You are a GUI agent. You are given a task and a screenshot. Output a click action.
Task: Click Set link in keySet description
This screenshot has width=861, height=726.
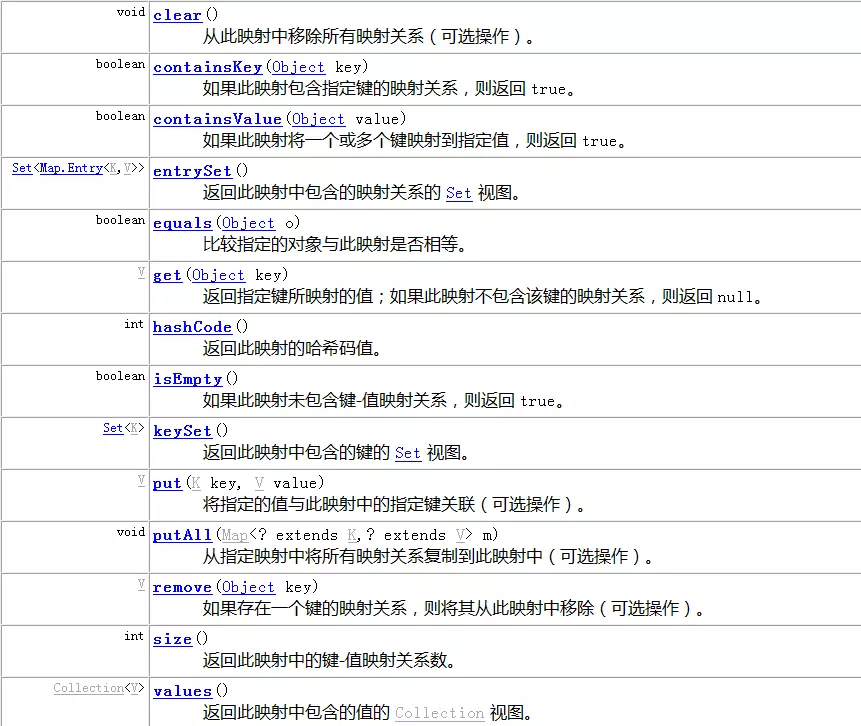point(407,453)
